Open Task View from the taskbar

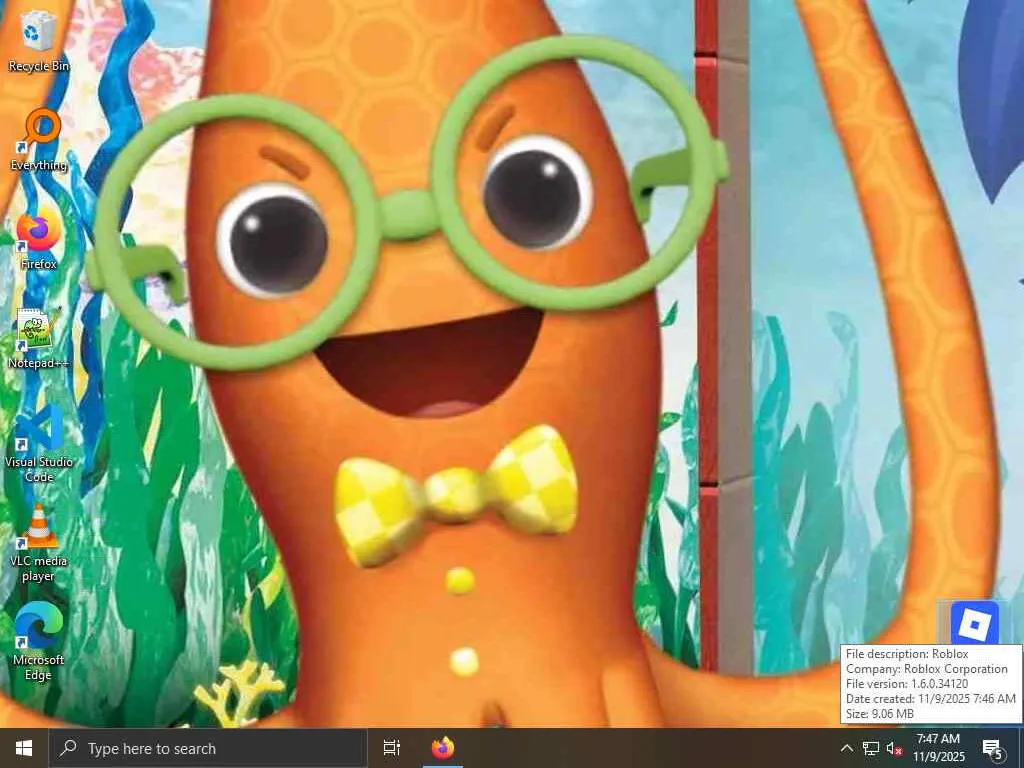pyautogui.click(x=391, y=748)
